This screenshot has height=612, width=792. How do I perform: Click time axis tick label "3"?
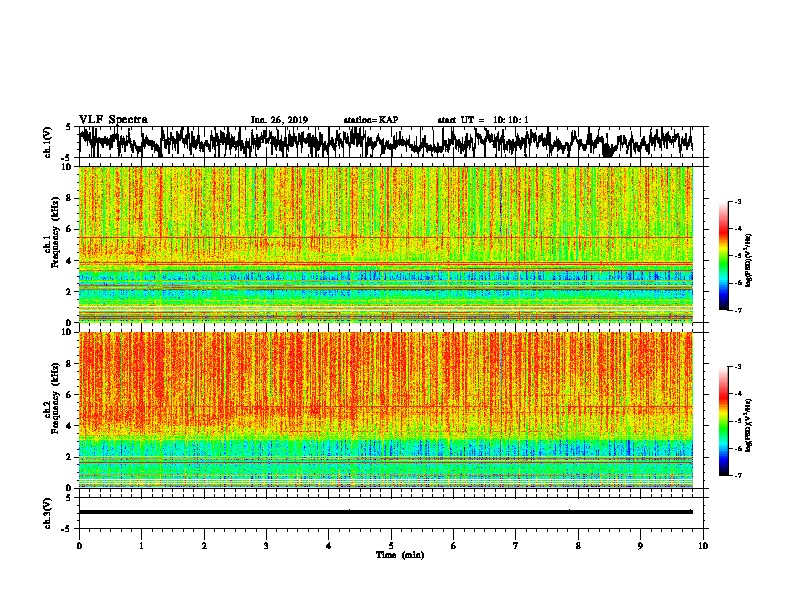click(x=266, y=546)
